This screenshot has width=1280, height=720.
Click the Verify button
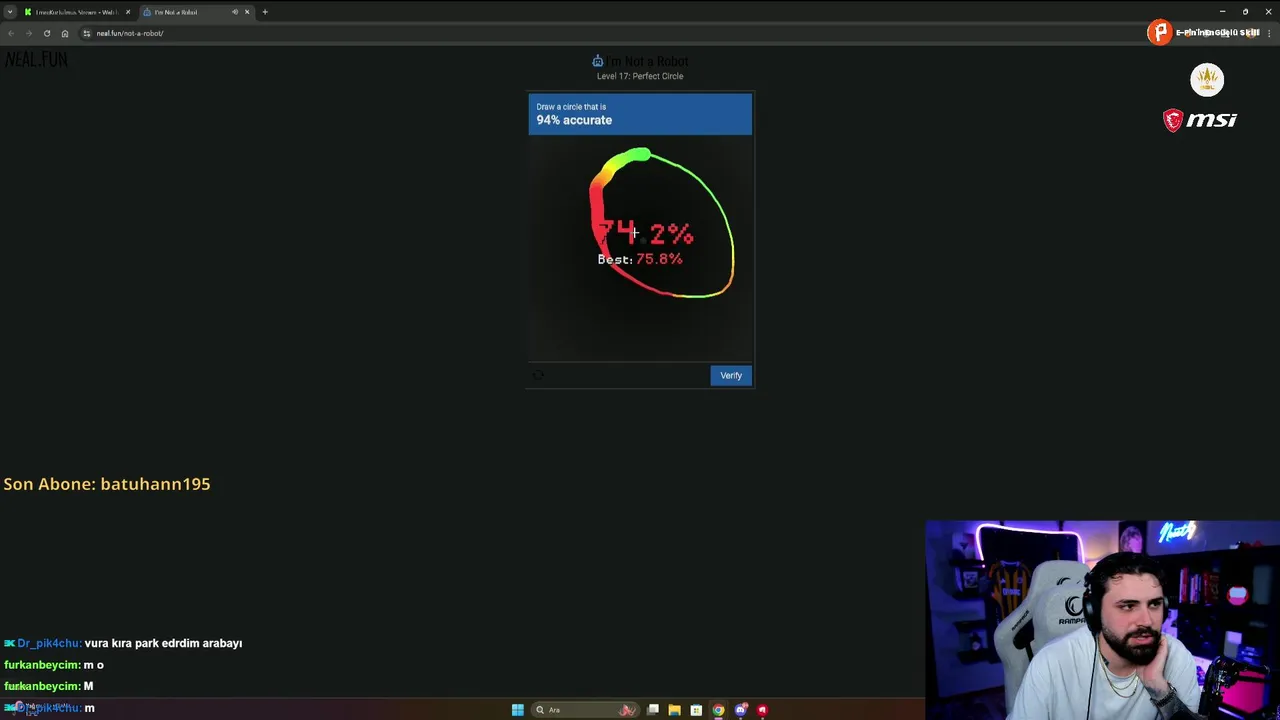(x=731, y=375)
